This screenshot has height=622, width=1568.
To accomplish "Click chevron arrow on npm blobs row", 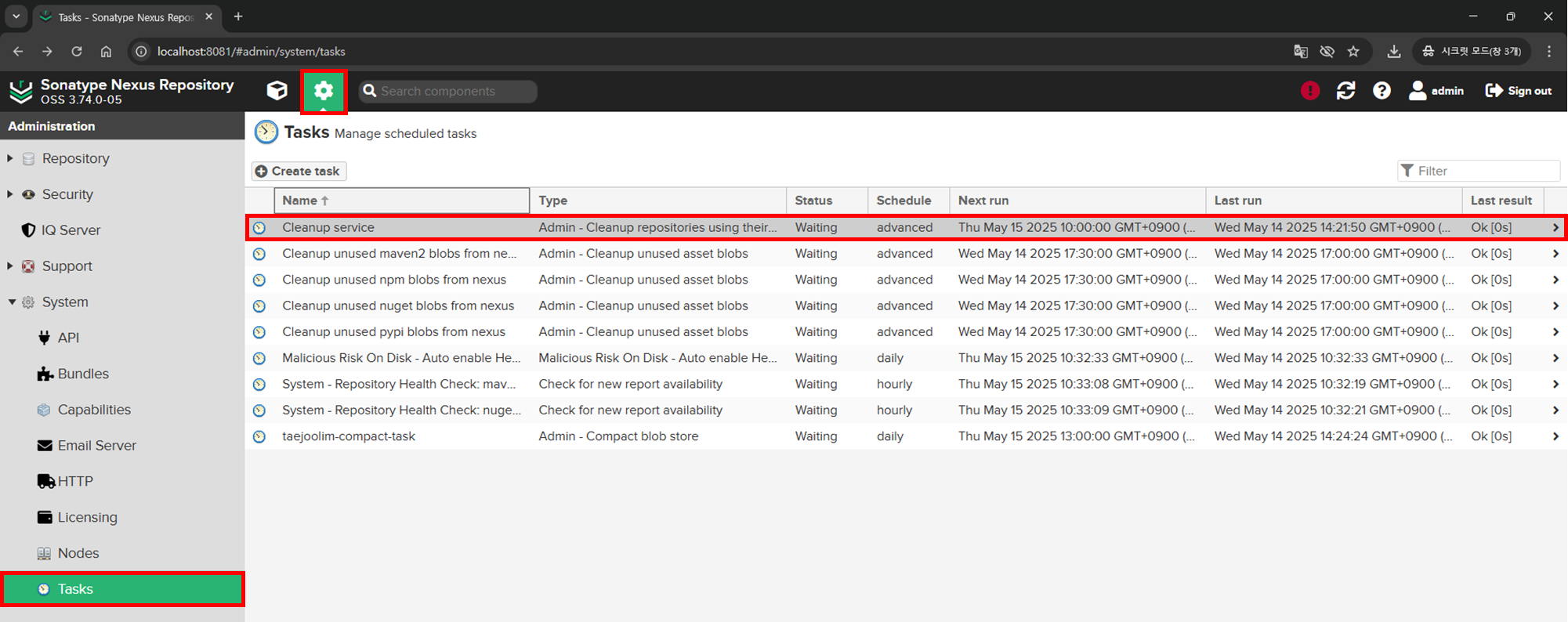I will click(1555, 280).
